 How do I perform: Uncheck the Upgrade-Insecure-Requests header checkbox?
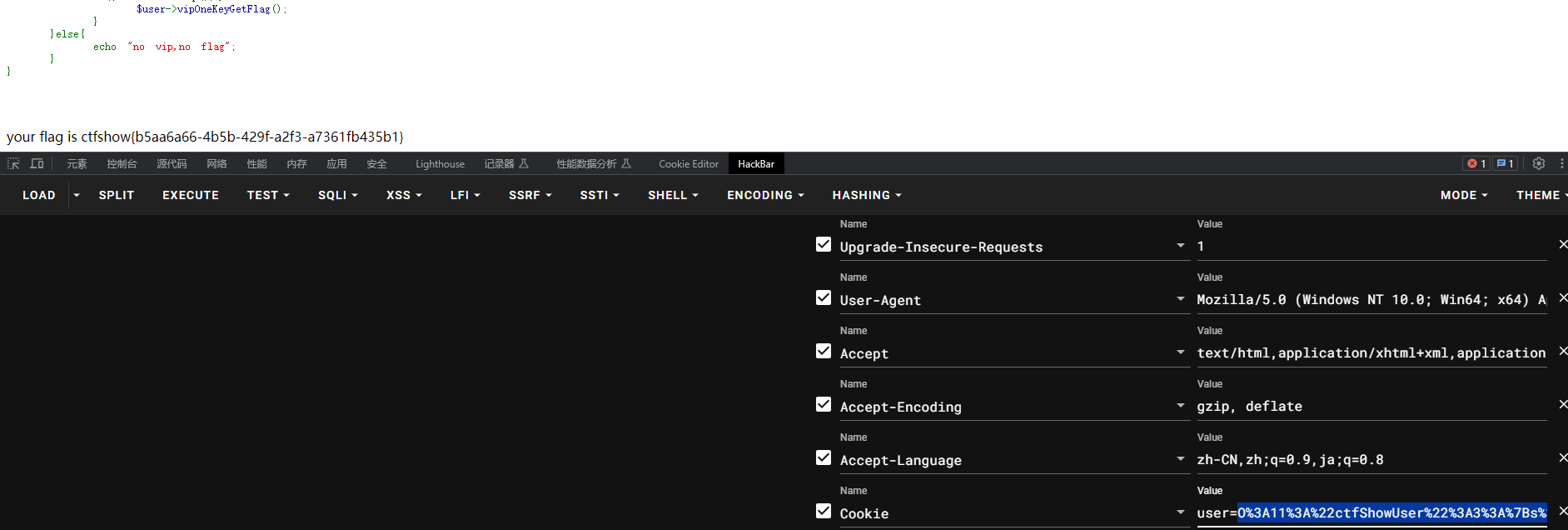(x=824, y=244)
